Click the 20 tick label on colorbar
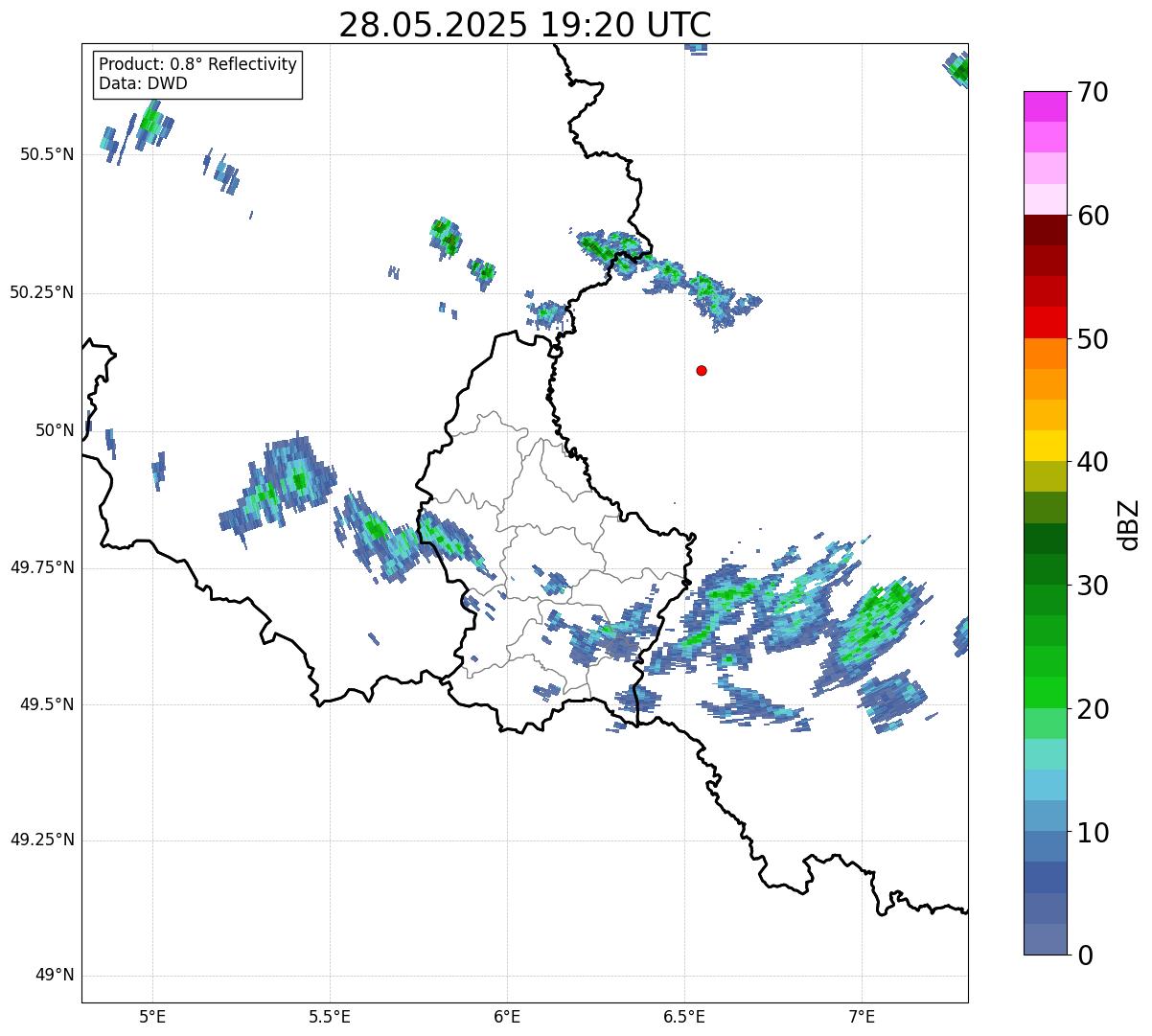This screenshot has width=1152, height=1036. point(1093,709)
